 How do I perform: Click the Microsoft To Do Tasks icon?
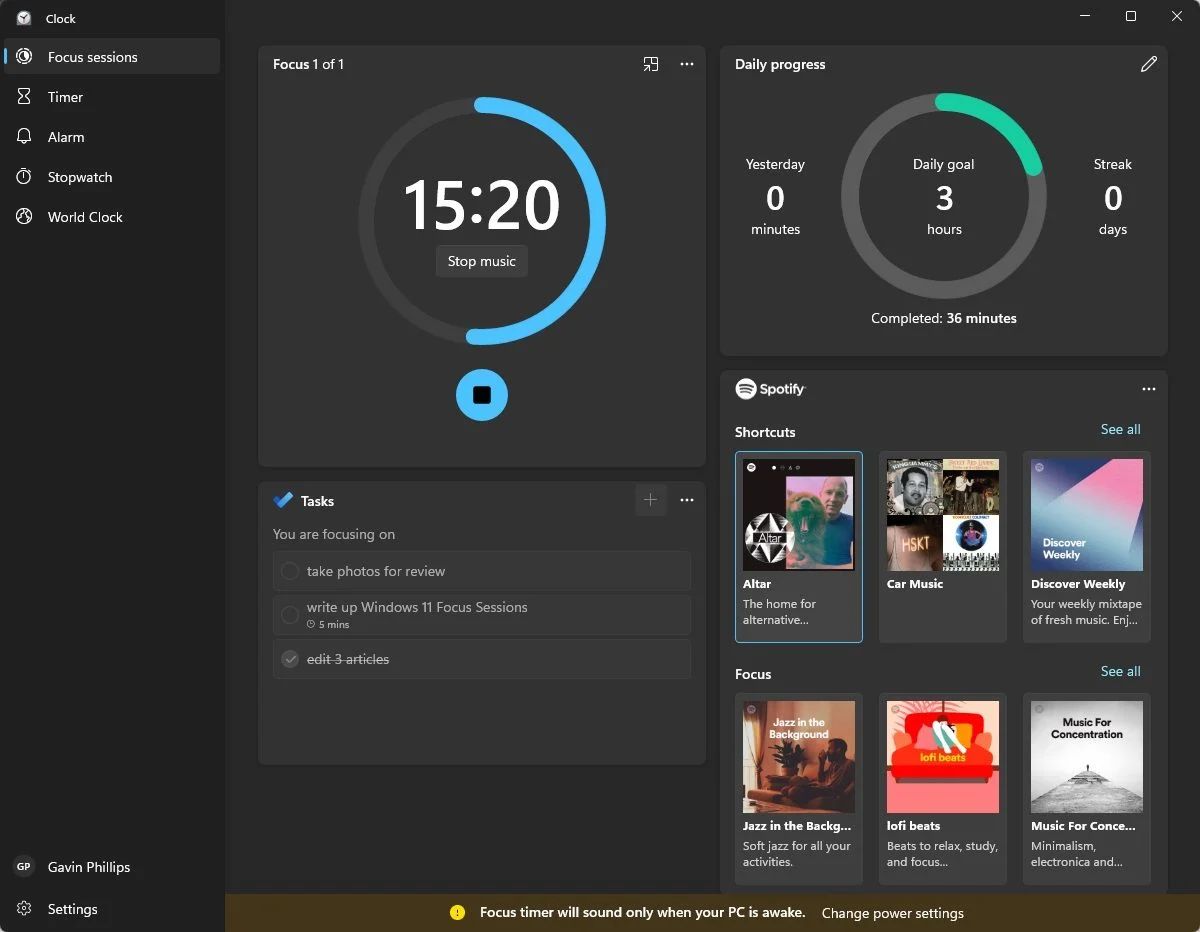(x=283, y=500)
